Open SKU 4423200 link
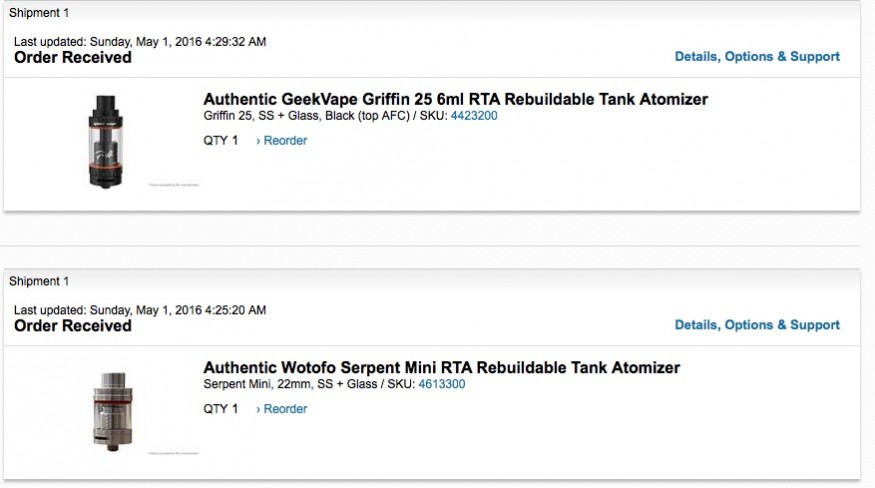Screen dimensions: 875x488 474,116
